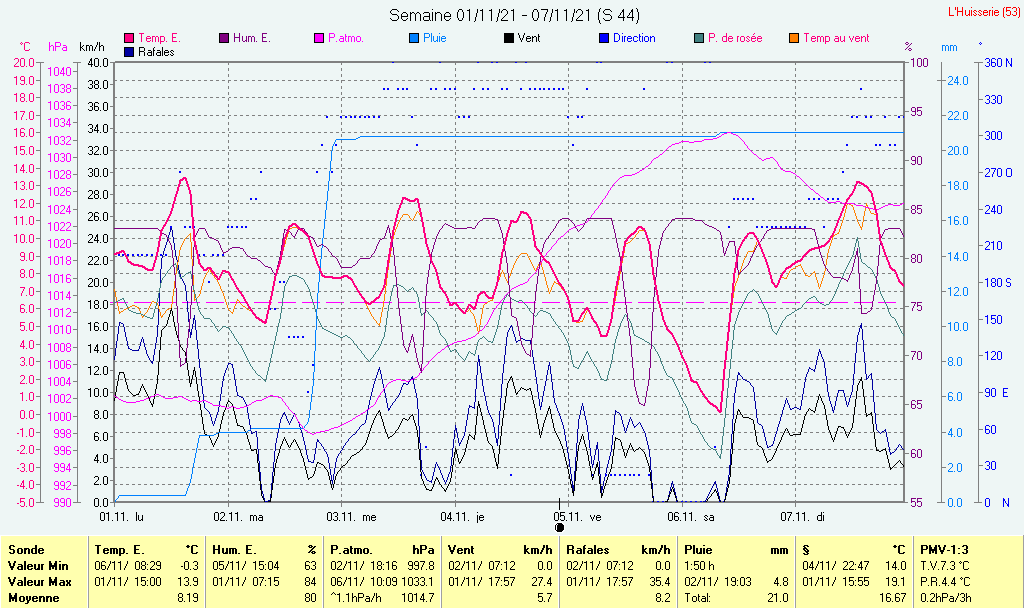Select the mean temperature value '8.19'
The width and height of the screenshot is (1024, 608).
tap(188, 598)
